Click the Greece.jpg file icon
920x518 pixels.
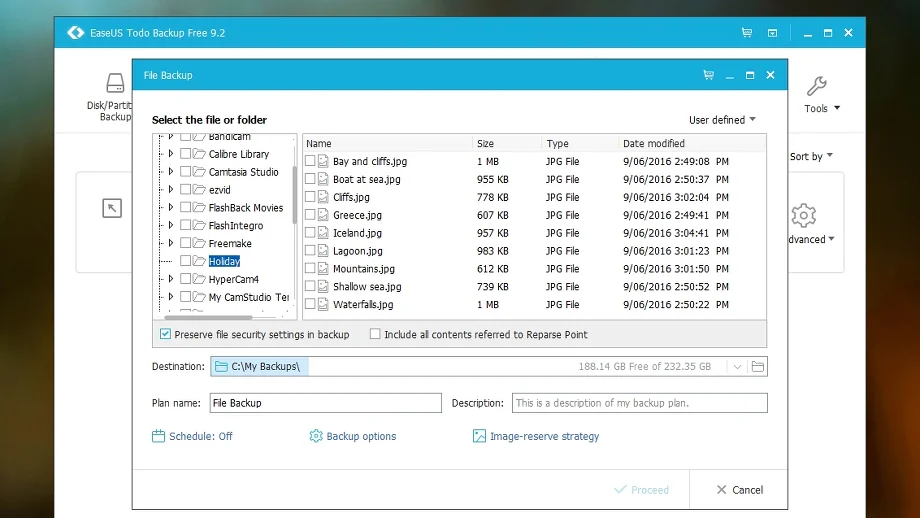323,215
